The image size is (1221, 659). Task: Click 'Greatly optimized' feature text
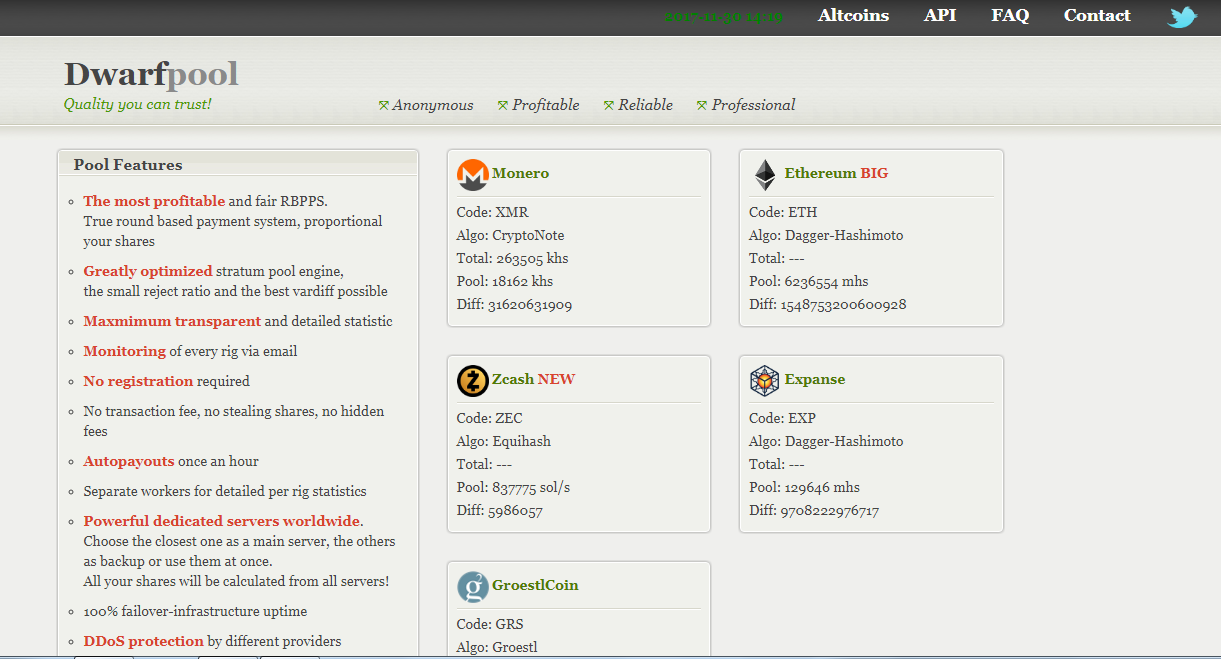click(148, 271)
